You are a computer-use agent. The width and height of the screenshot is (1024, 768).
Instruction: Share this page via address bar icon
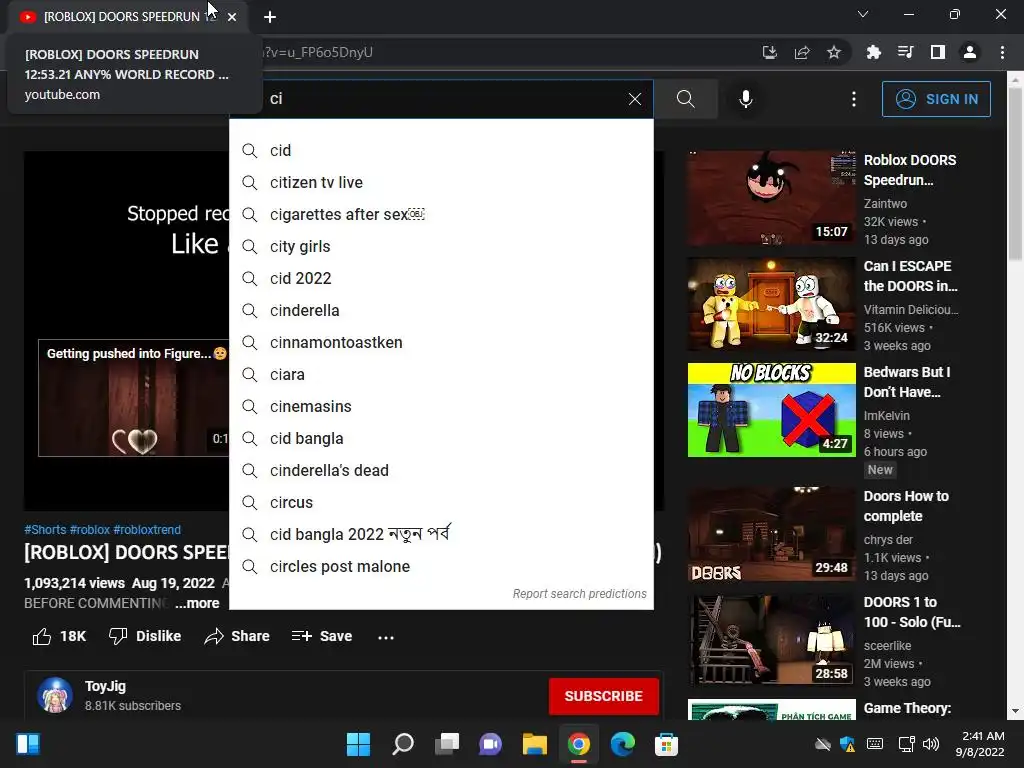[801, 52]
